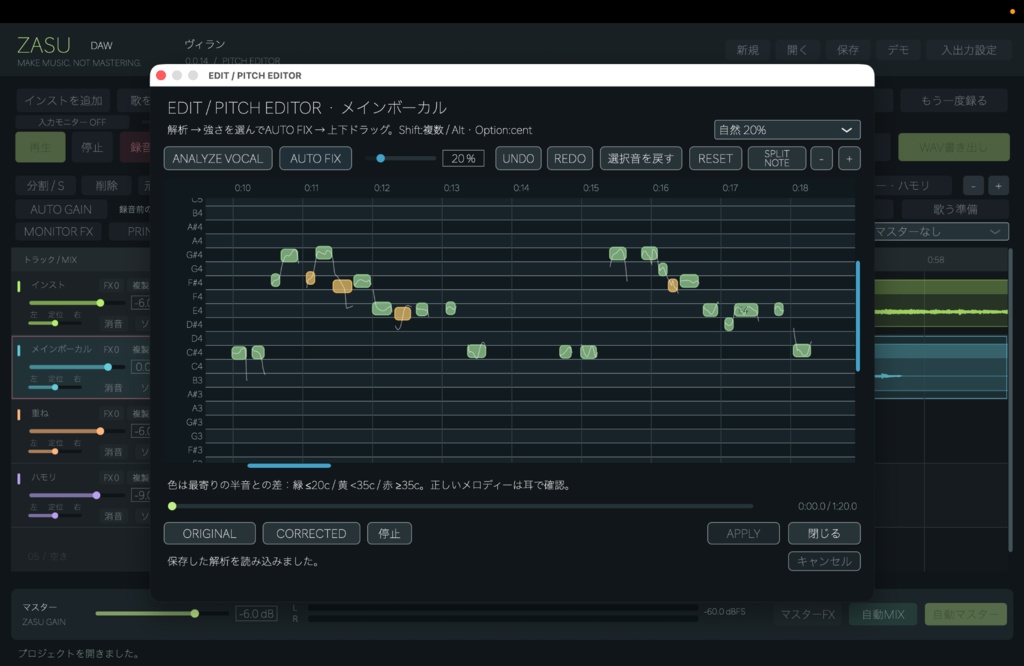Click 歌う準備 in the main window
This screenshot has width=1024, height=666.
(955, 210)
